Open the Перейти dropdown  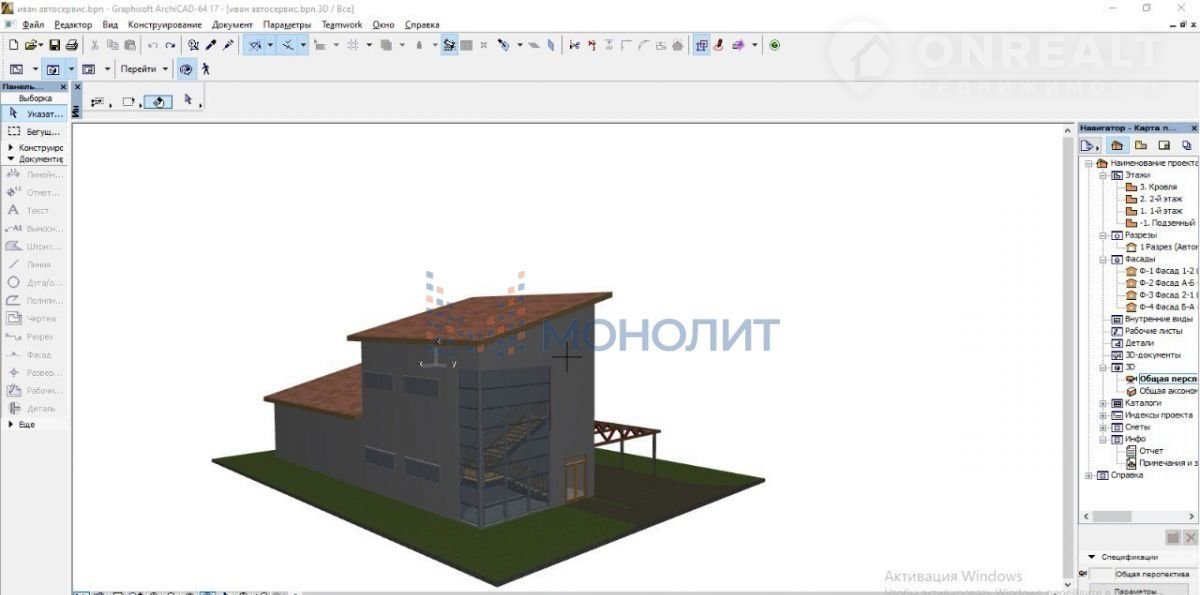pos(144,69)
